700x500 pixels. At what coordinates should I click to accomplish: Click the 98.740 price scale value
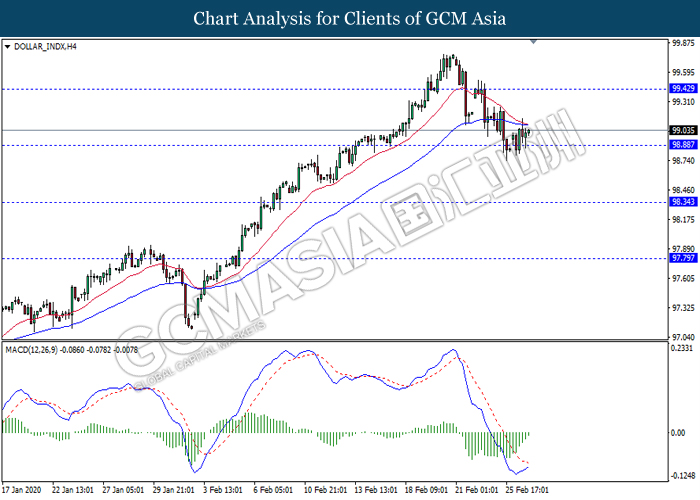coord(683,161)
